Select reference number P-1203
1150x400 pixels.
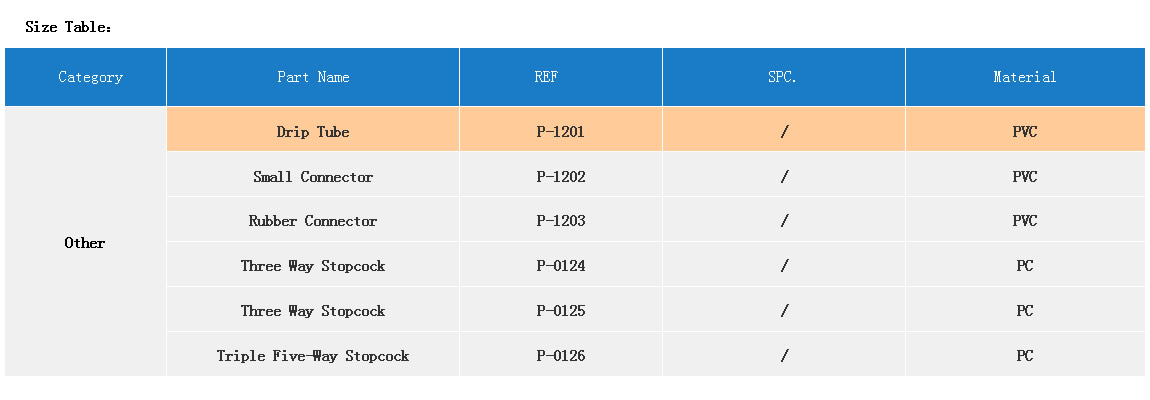(560, 221)
